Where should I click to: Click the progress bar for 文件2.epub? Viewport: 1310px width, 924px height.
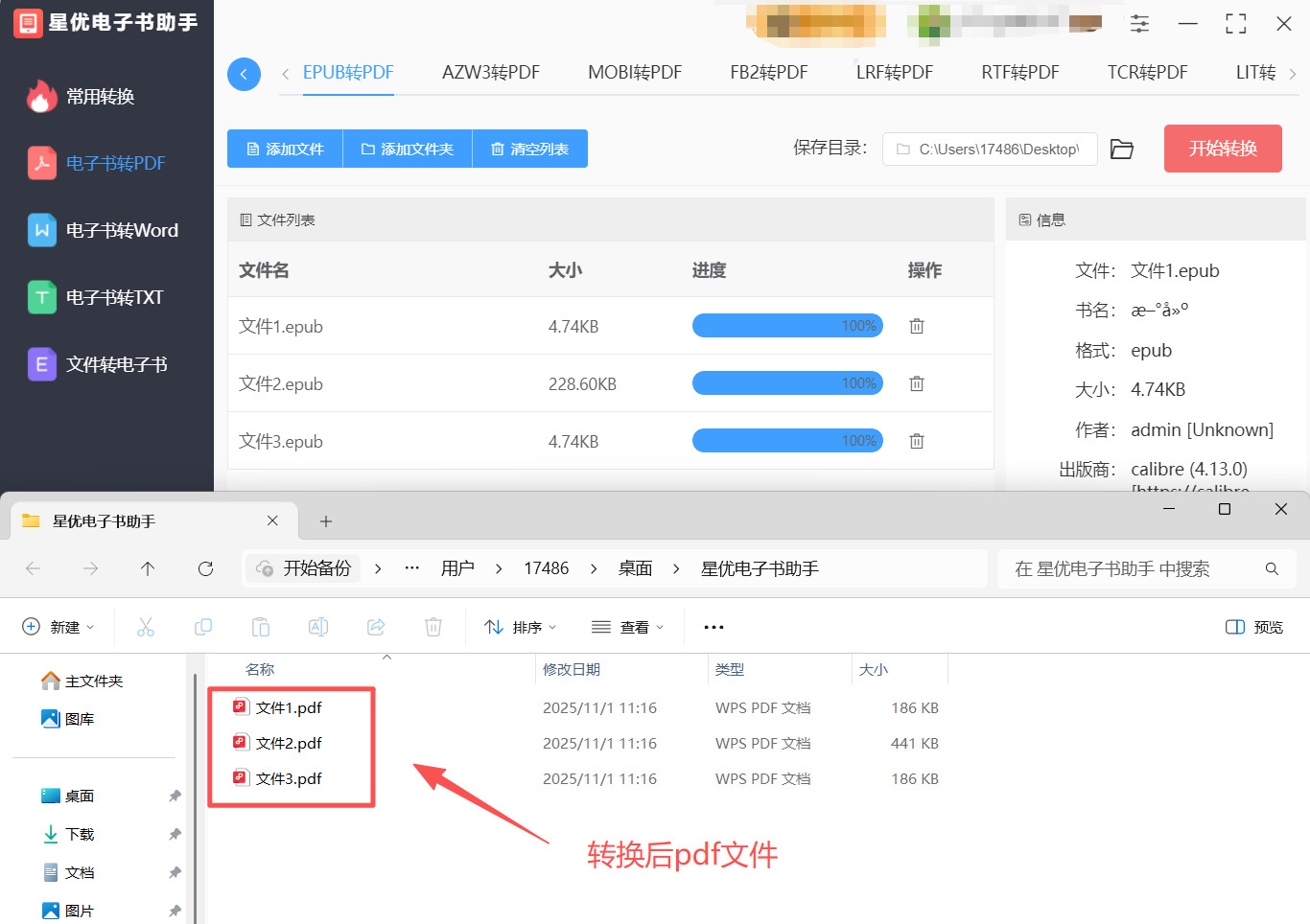pyautogui.click(x=787, y=383)
